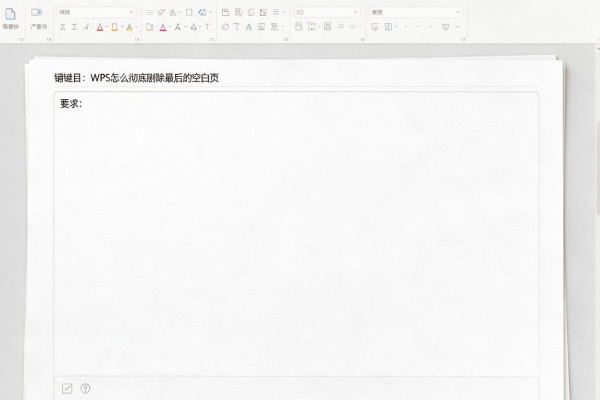
Task: Click first window-layout icon in third group
Action: pyautogui.click(x=225, y=13)
